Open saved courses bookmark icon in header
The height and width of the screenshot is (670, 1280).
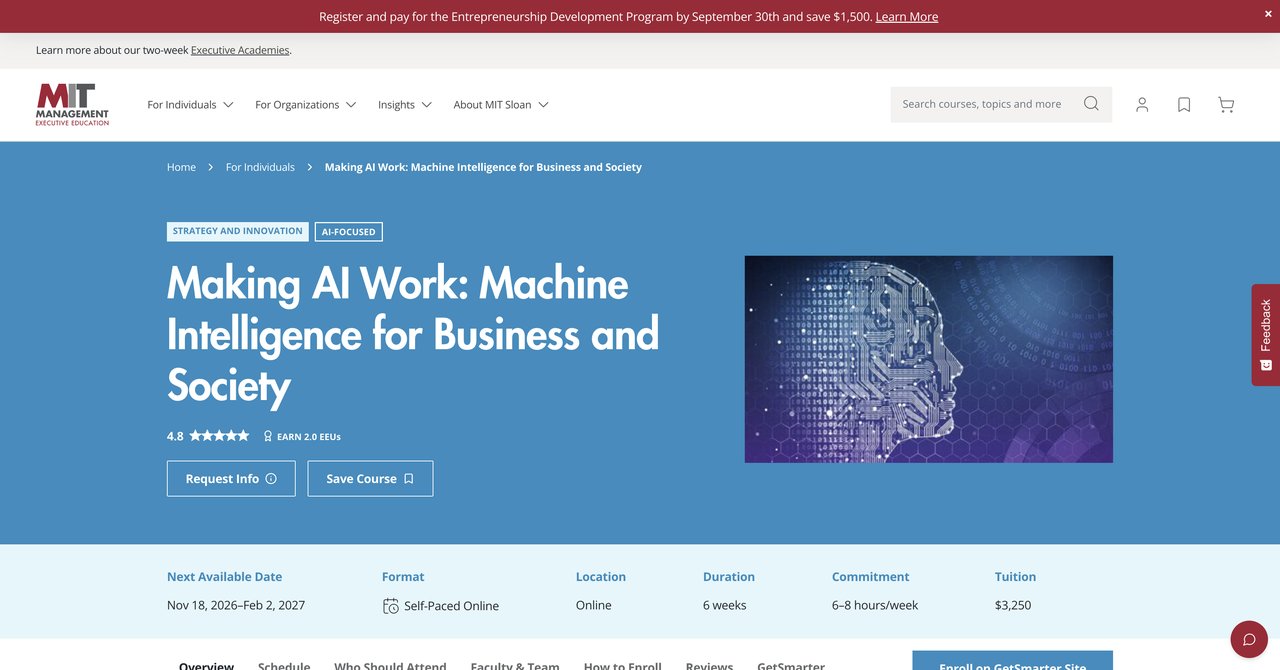pyautogui.click(x=1184, y=105)
